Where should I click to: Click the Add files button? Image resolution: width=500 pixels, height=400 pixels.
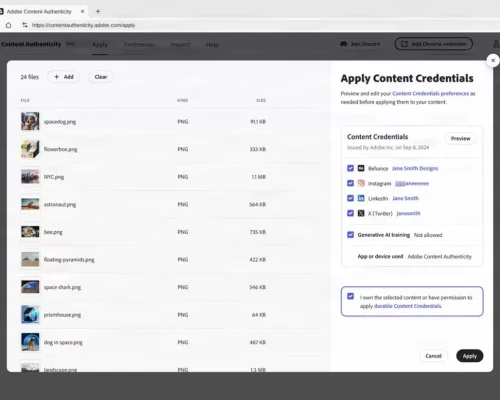[x=64, y=77]
